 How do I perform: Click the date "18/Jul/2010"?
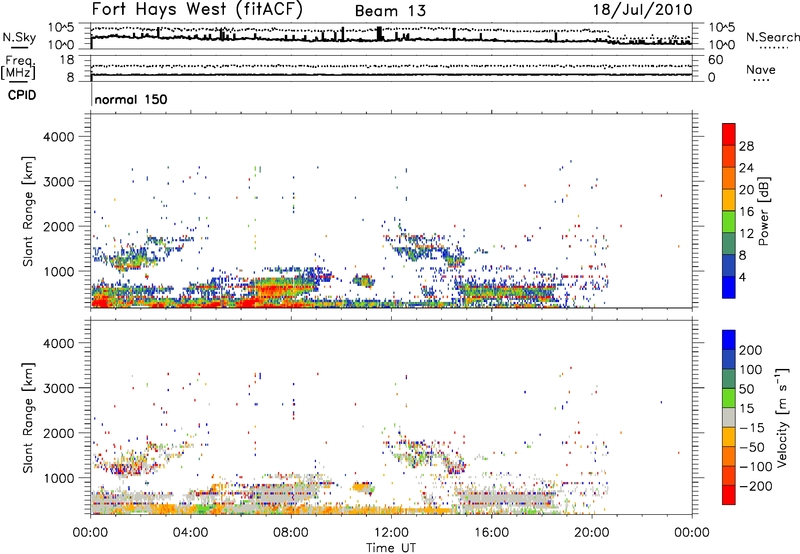[x=642, y=10]
